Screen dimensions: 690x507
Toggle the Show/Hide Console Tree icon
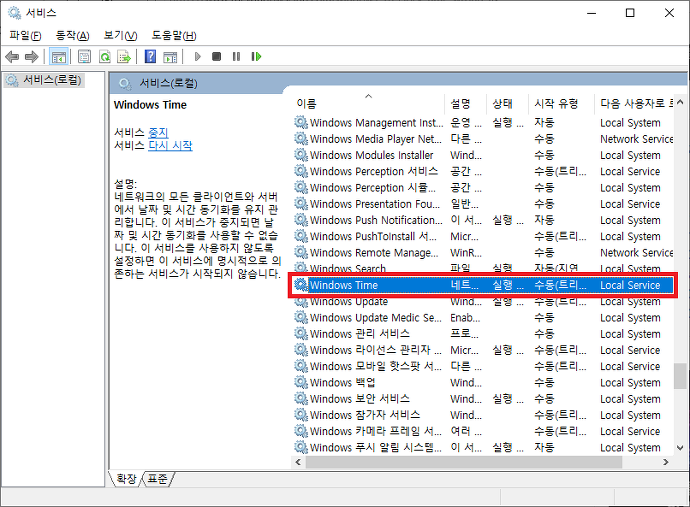click(59, 57)
